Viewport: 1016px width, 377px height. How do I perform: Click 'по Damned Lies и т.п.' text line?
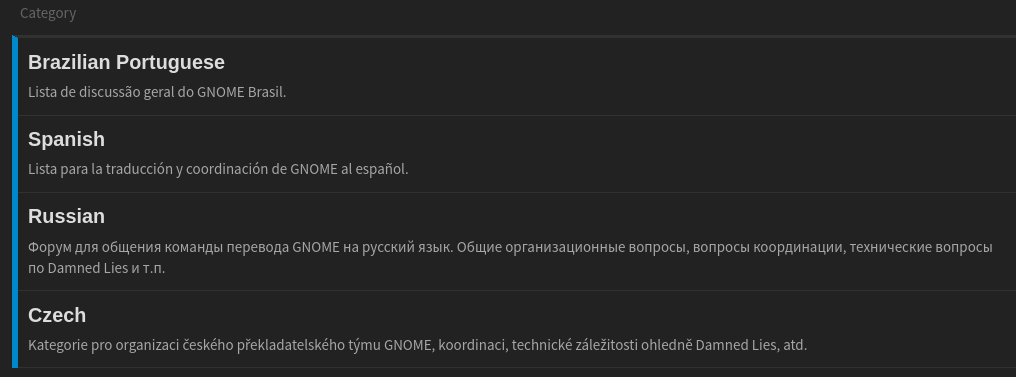click(x=97, y=268)
